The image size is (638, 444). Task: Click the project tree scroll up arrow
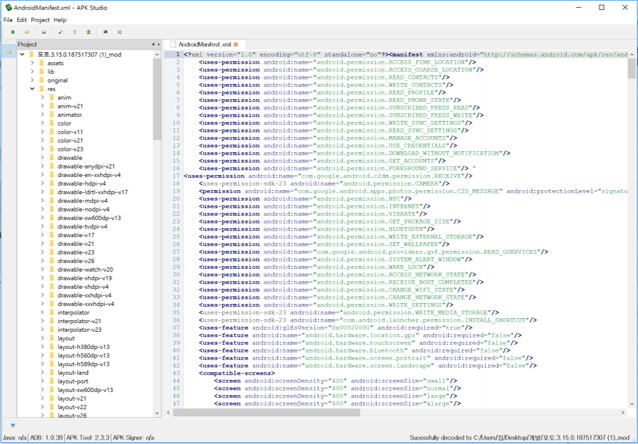(x=157, y=54)
